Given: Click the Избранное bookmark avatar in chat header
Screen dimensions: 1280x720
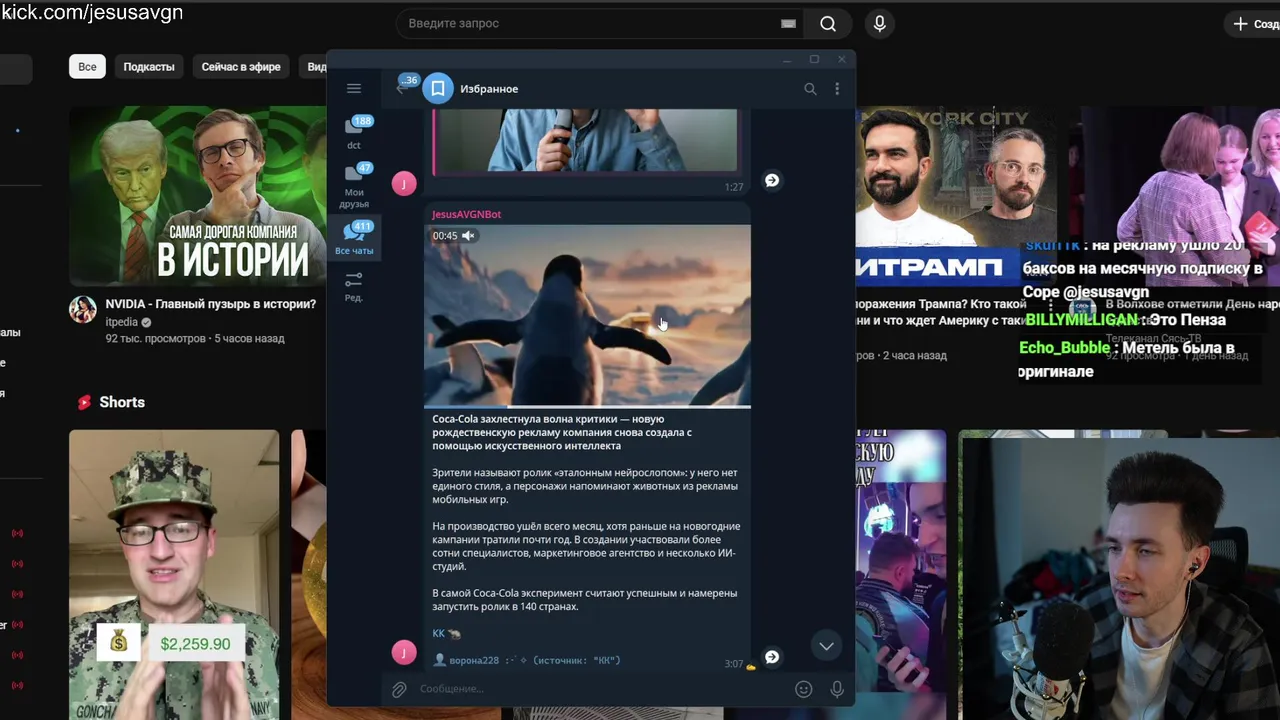Looking at the screenshot, I should pyautogui.click(x=438, y=89).
